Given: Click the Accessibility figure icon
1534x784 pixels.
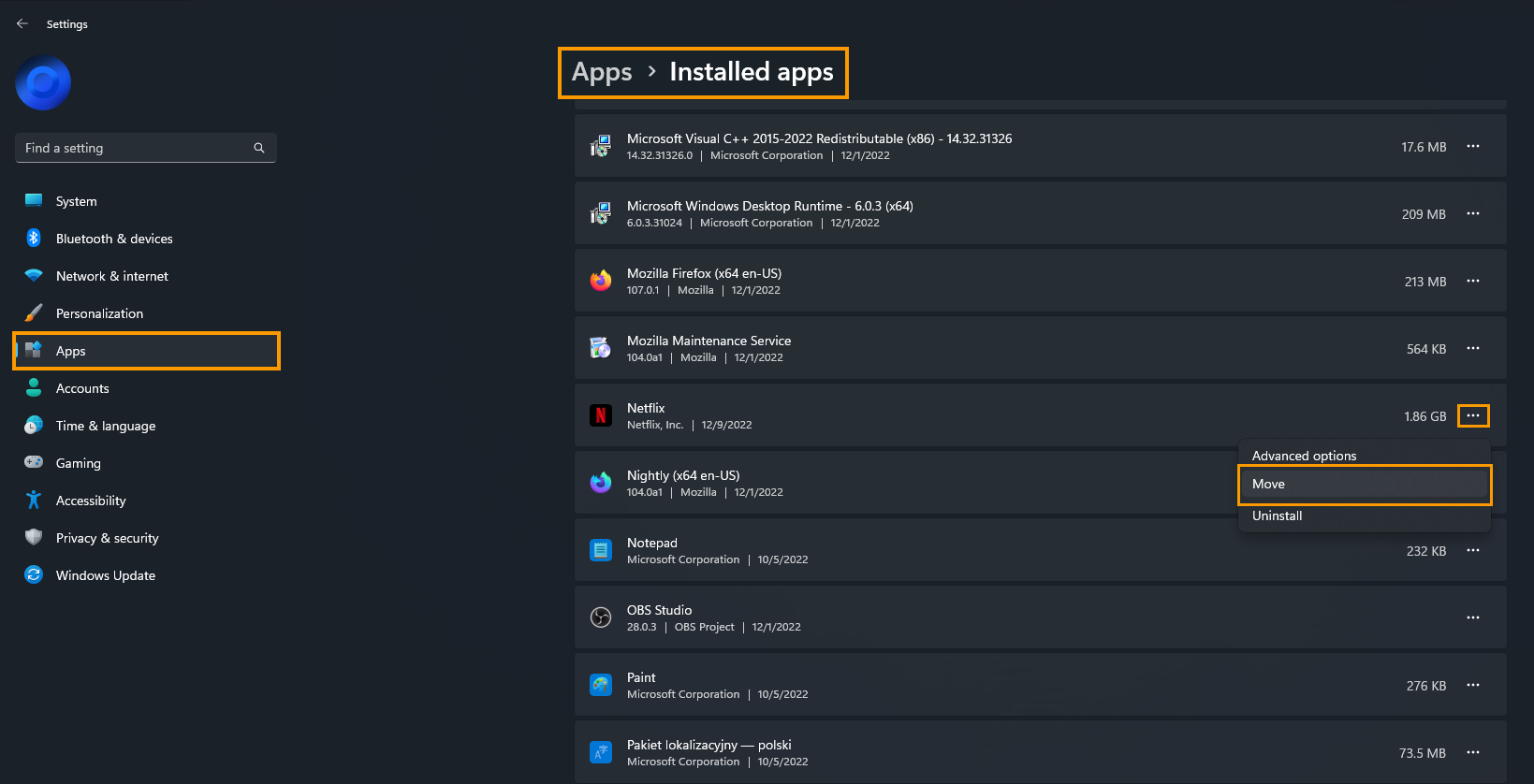Looking at the screenshot, I should point(34,500).
